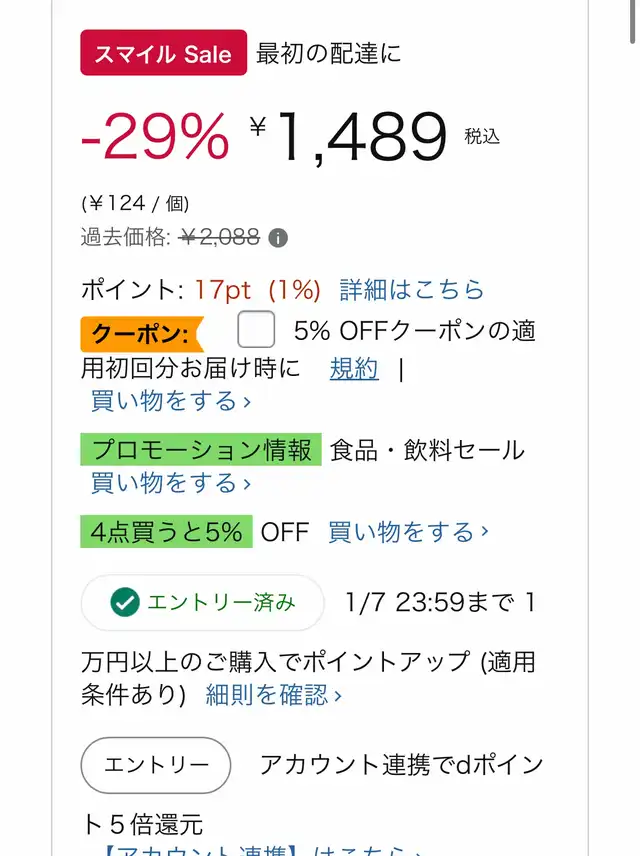Screen dimensions: 640x856
Task: Open the 規約 terms link
Action: 354,368
